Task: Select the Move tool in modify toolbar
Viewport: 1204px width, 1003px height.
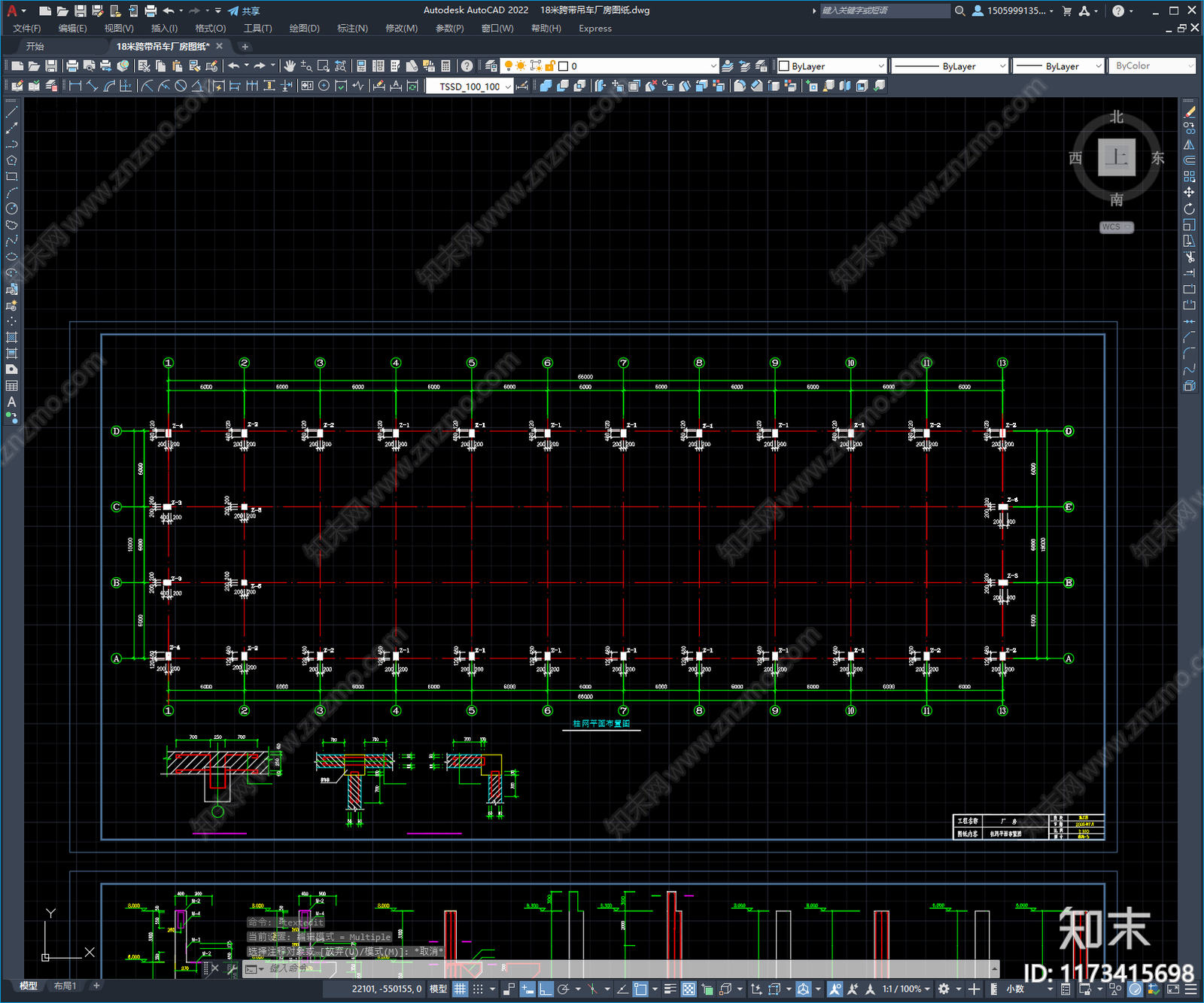Action: [x=1189, y=193]
